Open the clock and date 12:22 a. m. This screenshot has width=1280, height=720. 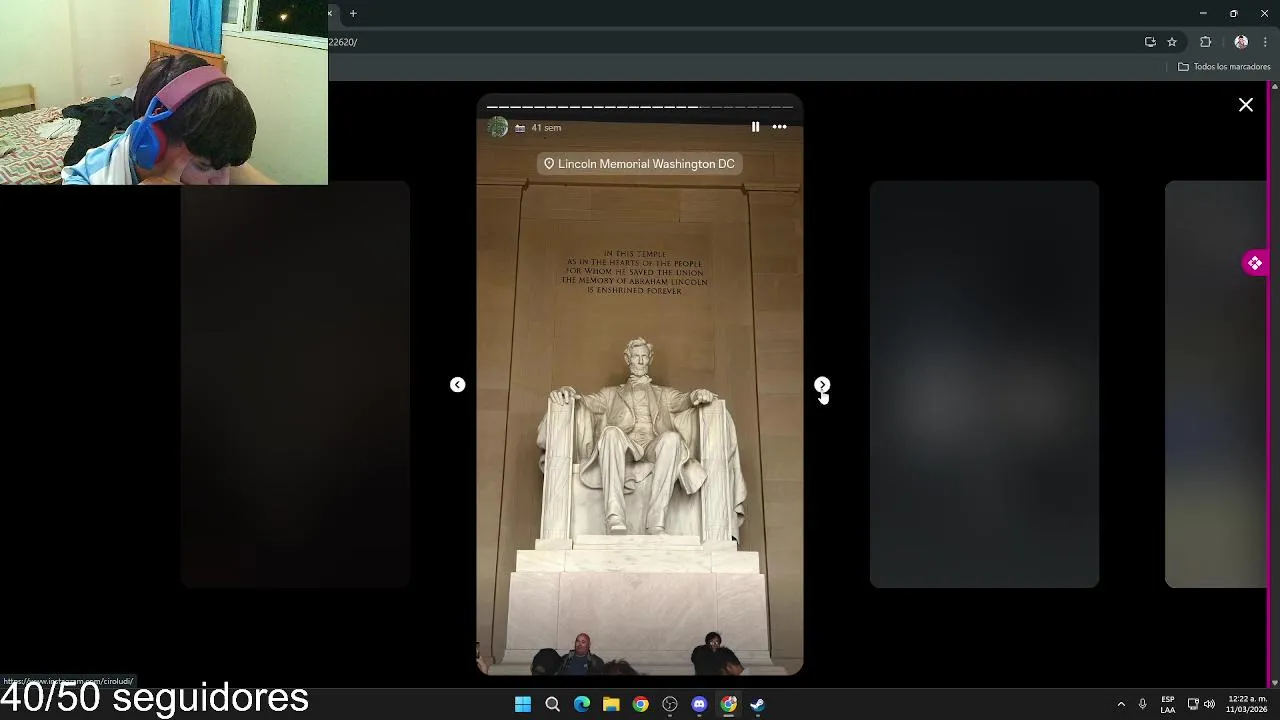(x=1247, y=704)
